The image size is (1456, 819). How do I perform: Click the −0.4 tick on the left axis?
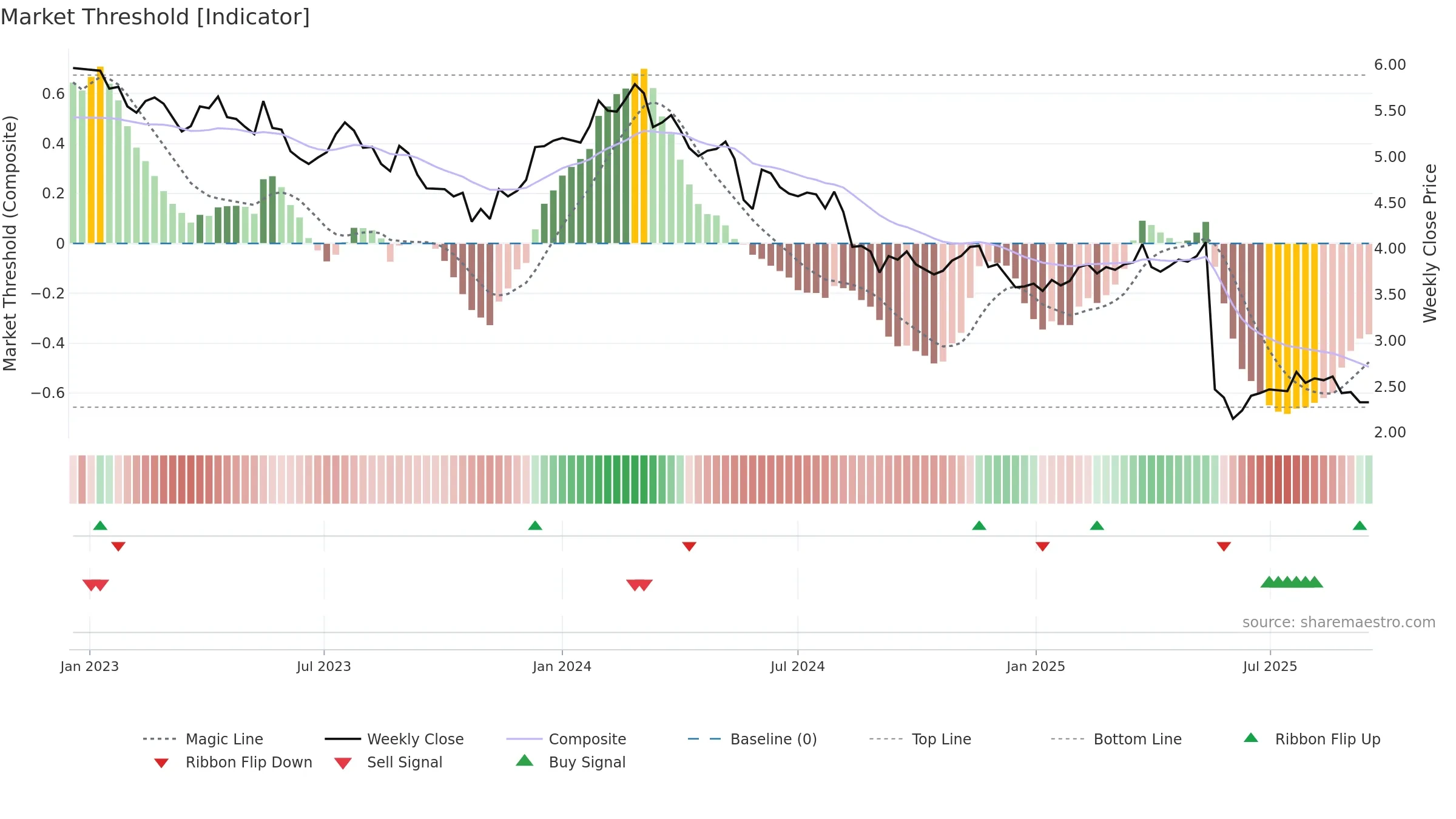tap(48, 343)
